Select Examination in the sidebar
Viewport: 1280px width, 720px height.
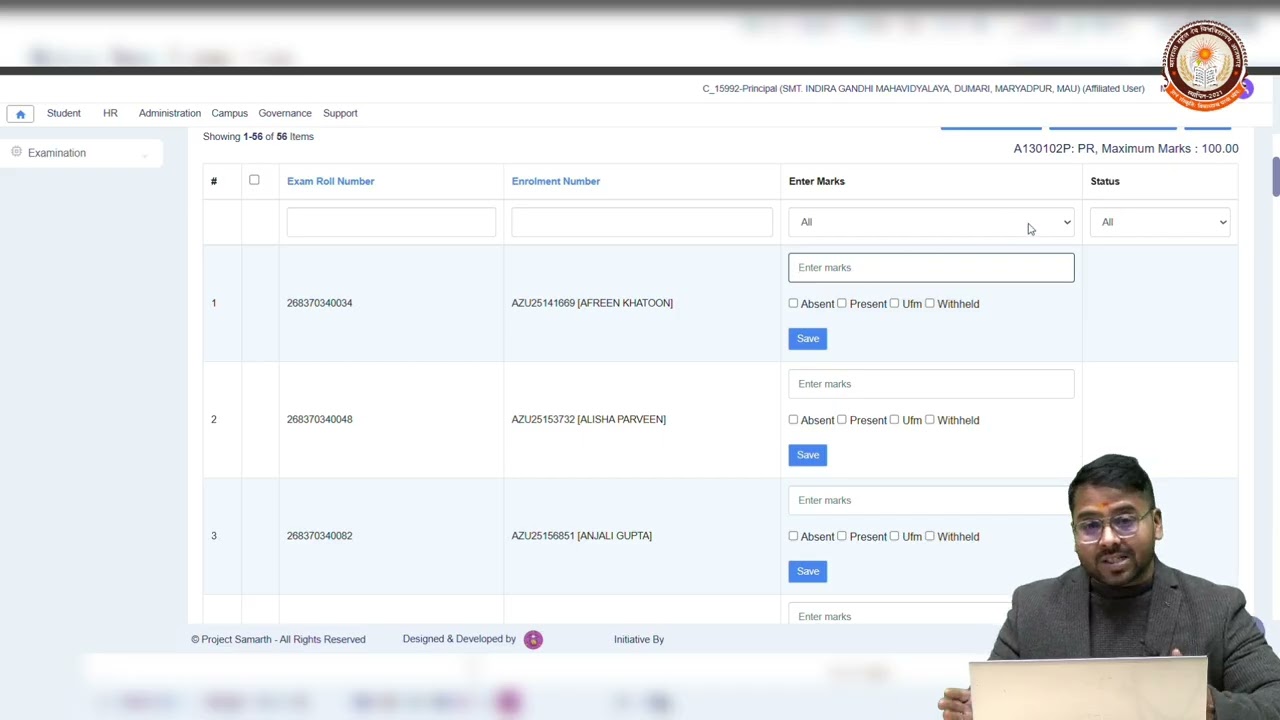point(57,153)
